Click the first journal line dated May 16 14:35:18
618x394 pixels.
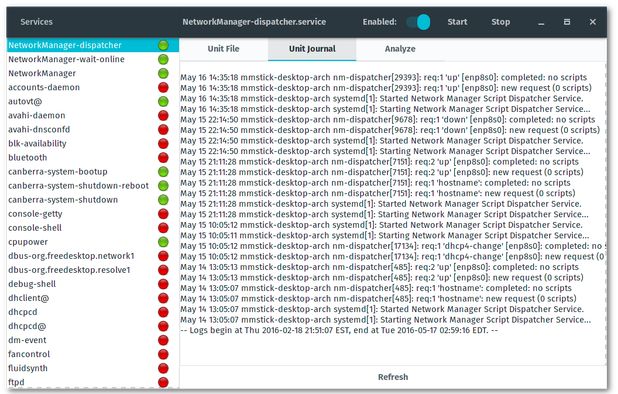(383, 78)
